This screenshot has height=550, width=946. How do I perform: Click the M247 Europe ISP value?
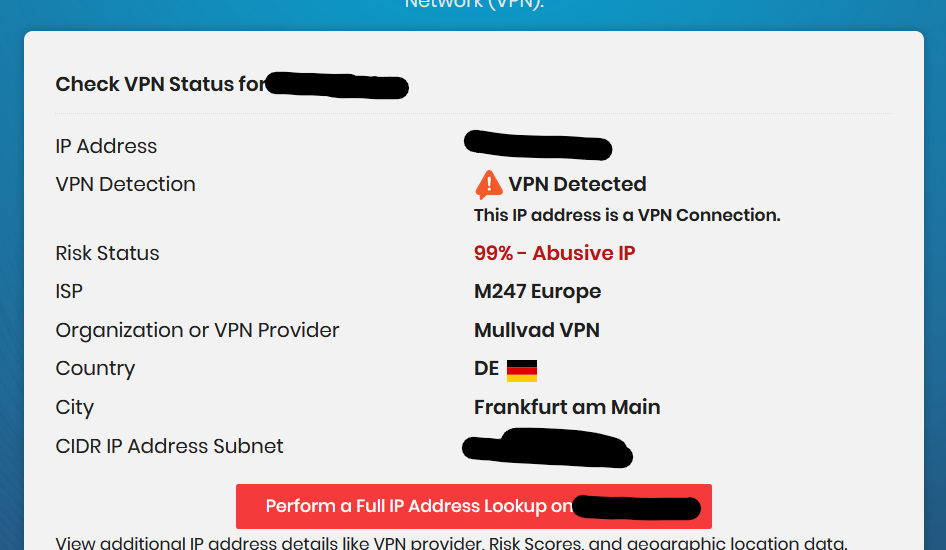[537, 291]
